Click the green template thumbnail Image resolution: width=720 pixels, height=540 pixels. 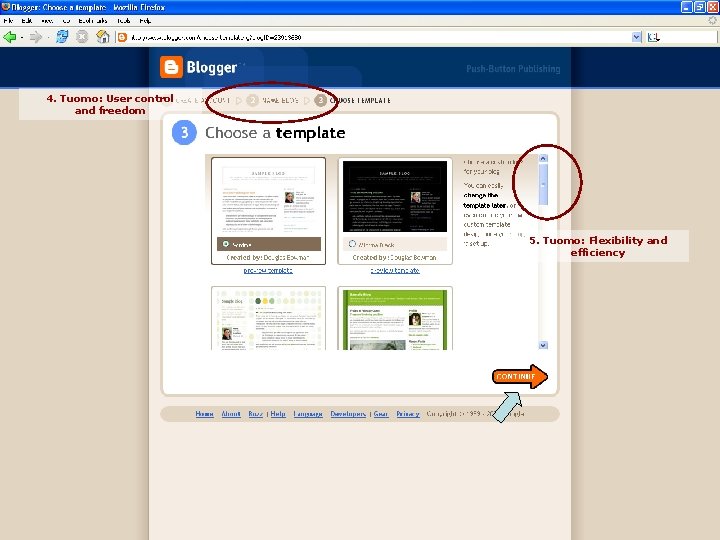(395, 319)
